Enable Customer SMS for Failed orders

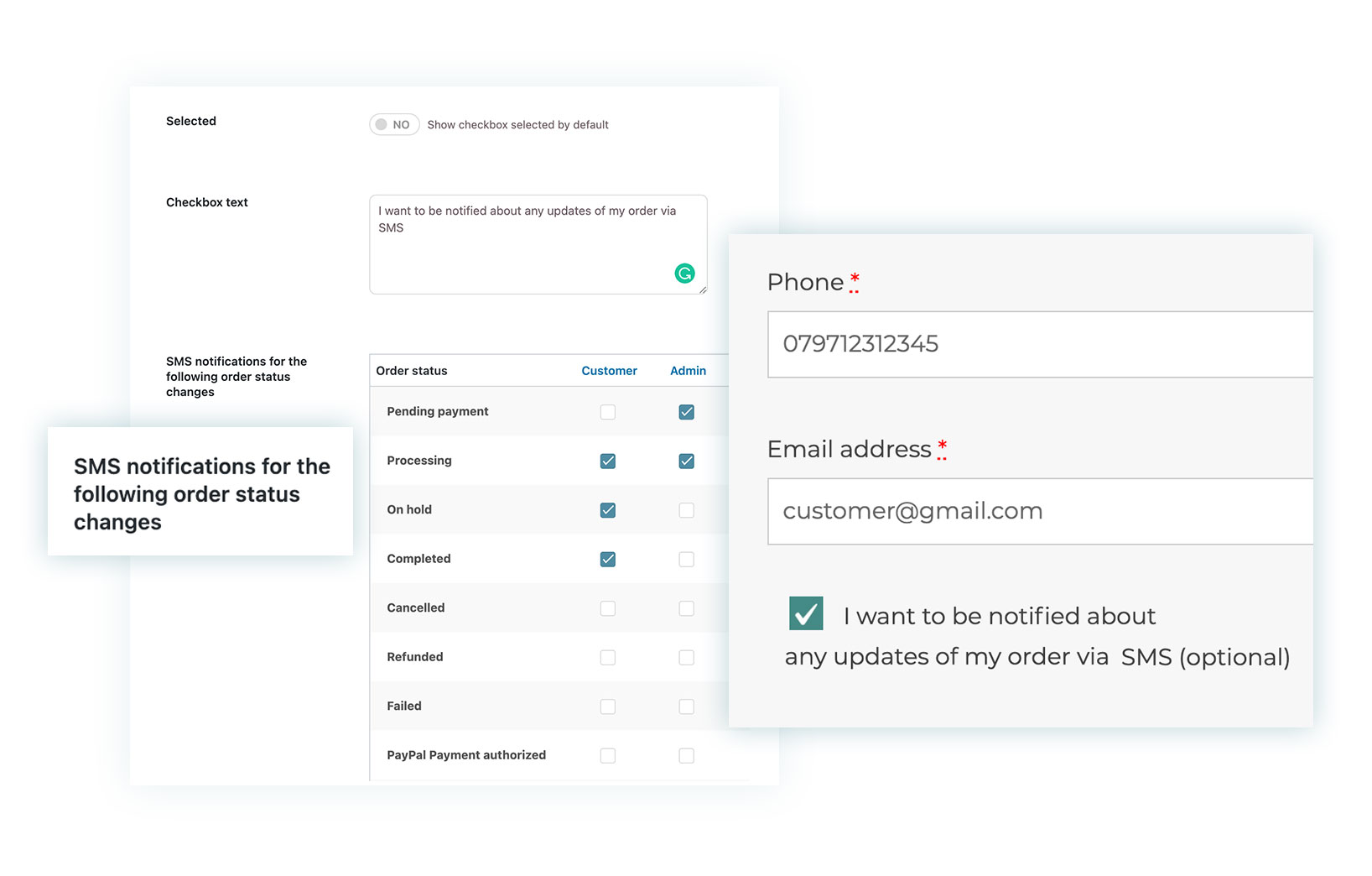(x=608, y=707)
